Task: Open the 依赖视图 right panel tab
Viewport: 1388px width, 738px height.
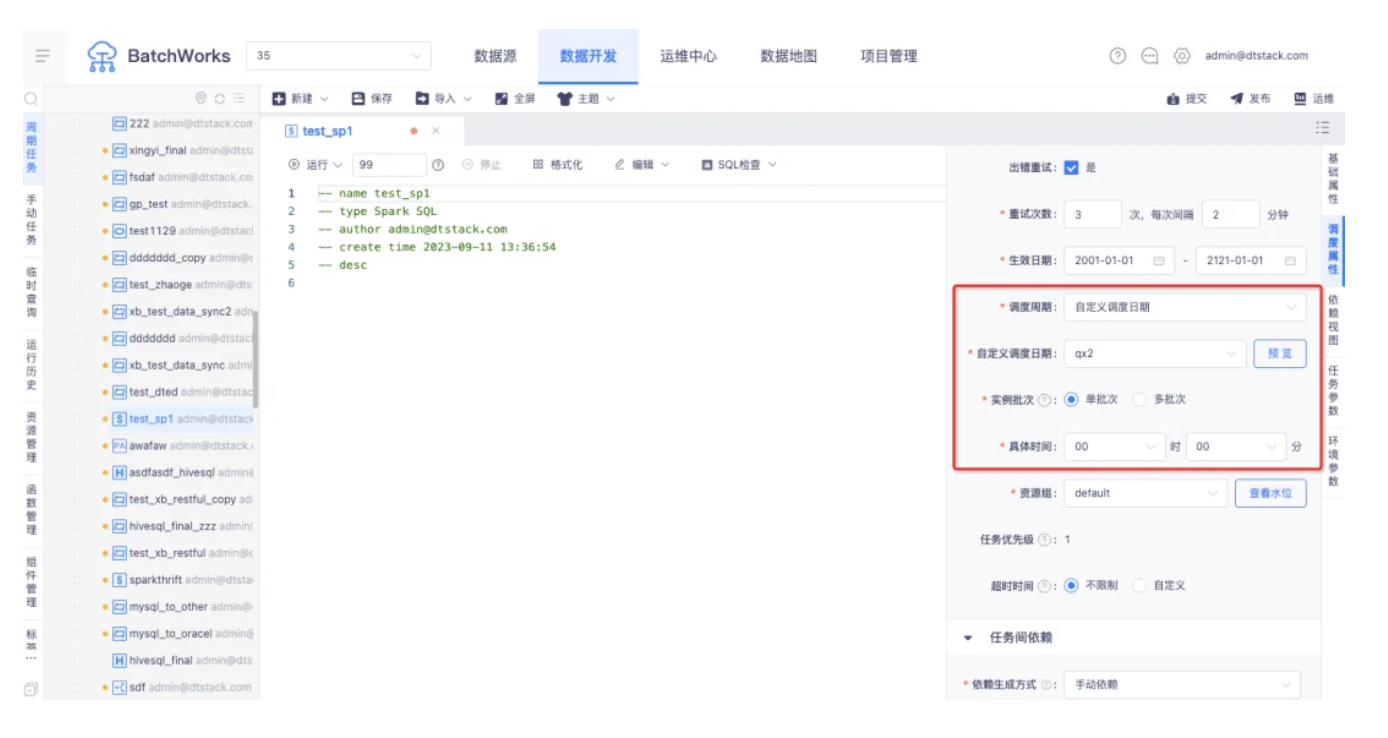Action: 1333,319
